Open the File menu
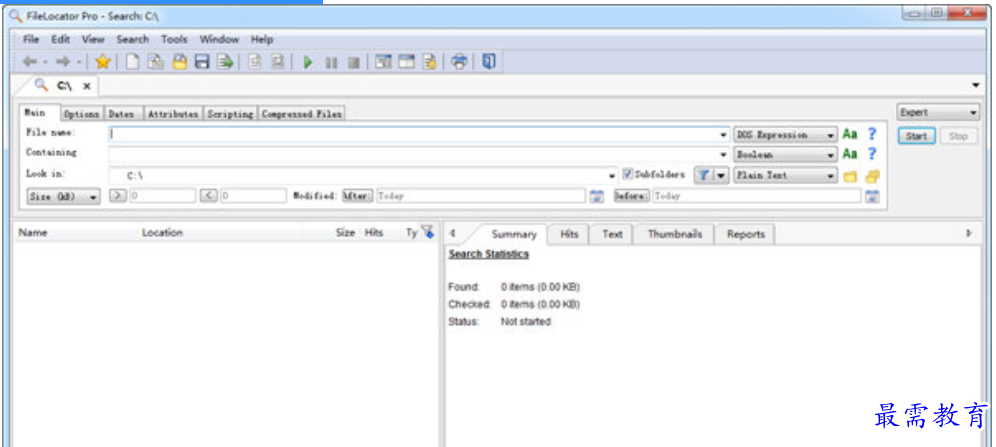The image size is (996, 447). pos(31,39)
